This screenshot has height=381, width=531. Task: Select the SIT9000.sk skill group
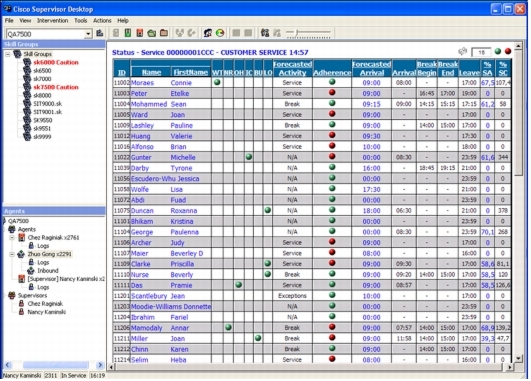47,104
